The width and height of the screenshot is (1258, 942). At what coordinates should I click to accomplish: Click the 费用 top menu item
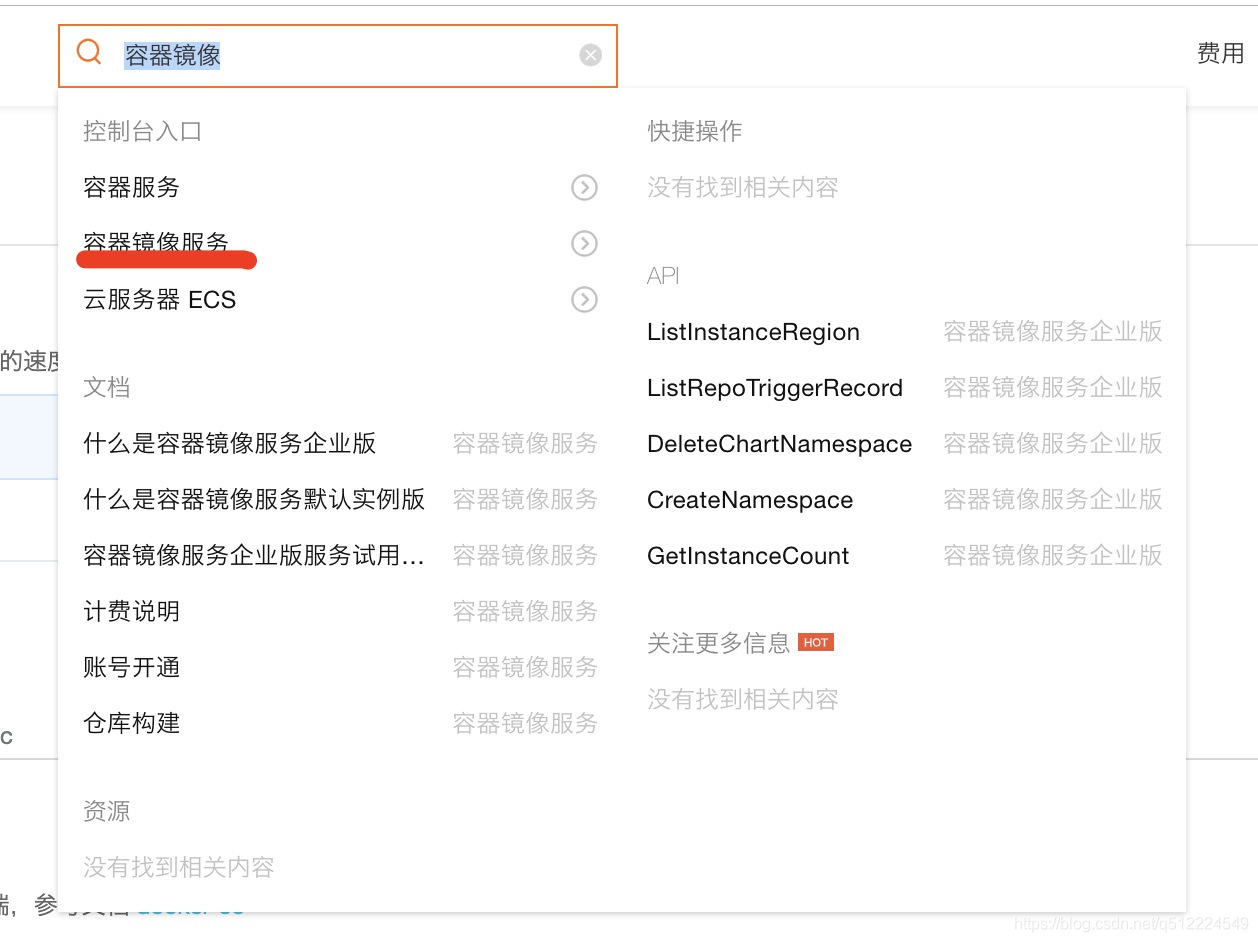[1220, 53]
